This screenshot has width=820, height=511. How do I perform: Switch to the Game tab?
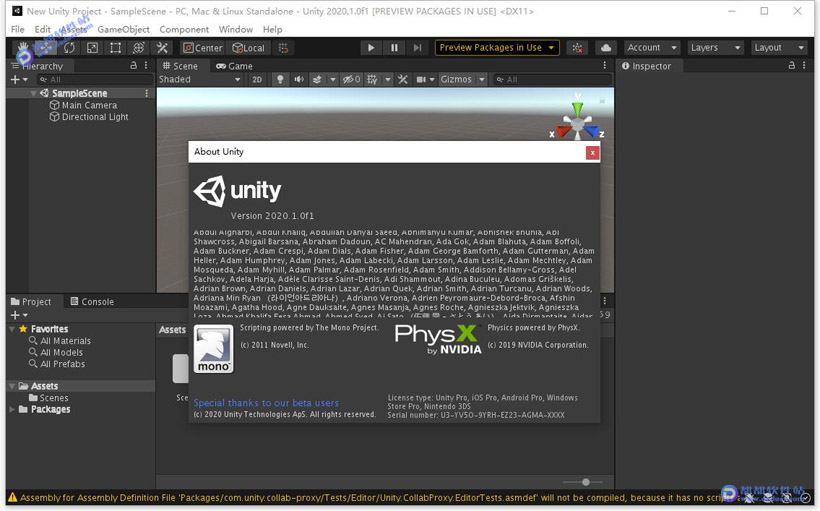[234, 66]
